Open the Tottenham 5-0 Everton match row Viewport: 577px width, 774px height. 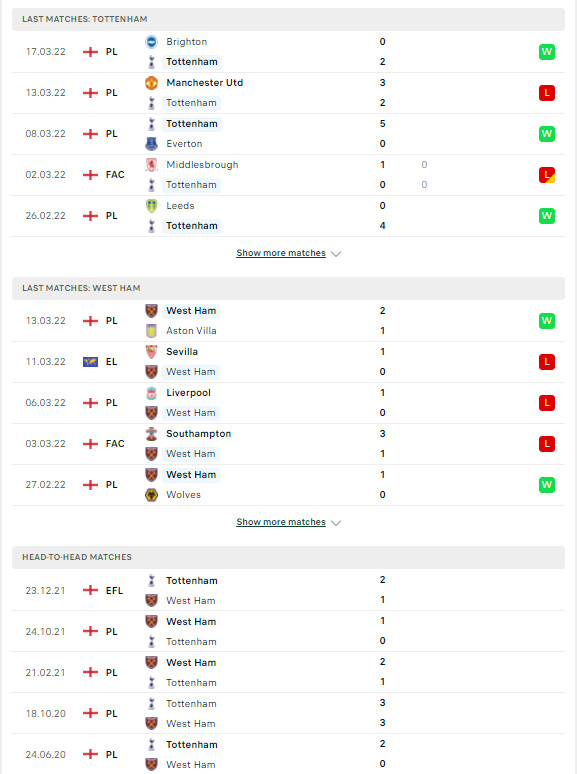[x=288, y=134]
